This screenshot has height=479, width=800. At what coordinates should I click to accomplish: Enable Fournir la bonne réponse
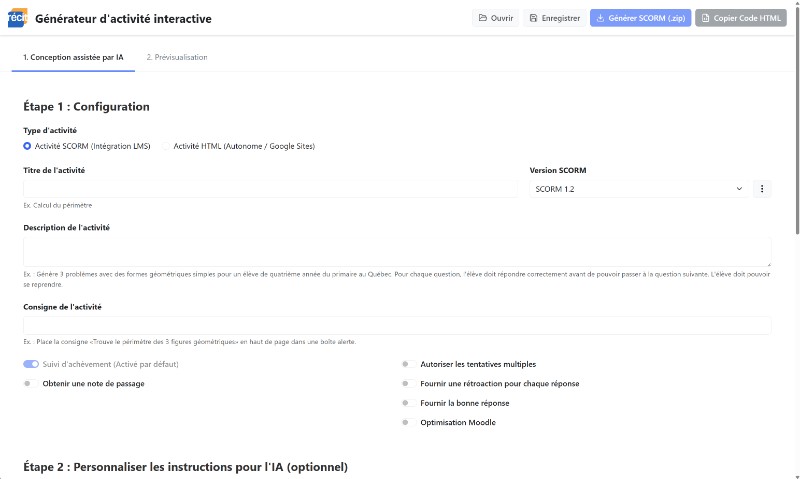[409, 403]
